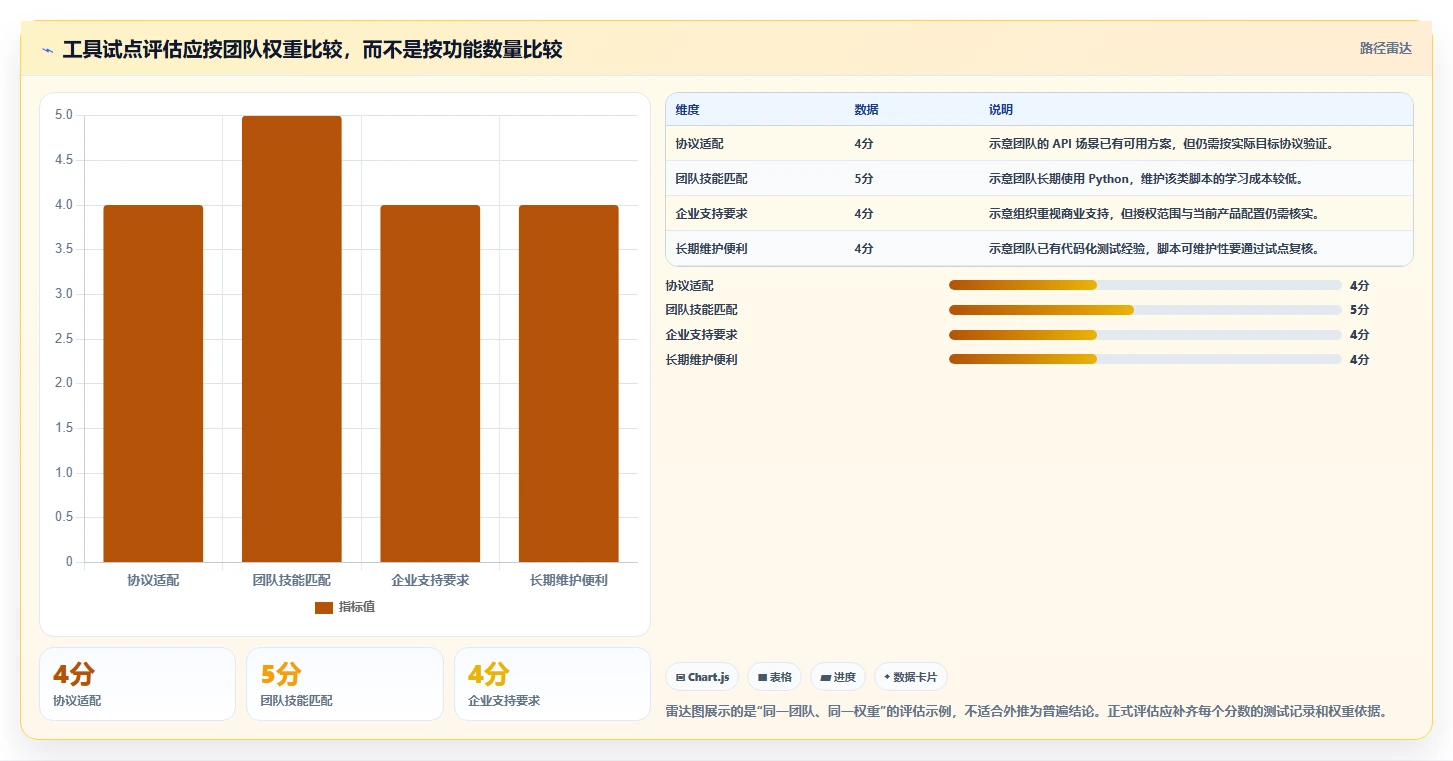The height and width of the screenshot is (761, 1453).
Task: Click the 5分 value in the table
Action: tap(864, 178)
